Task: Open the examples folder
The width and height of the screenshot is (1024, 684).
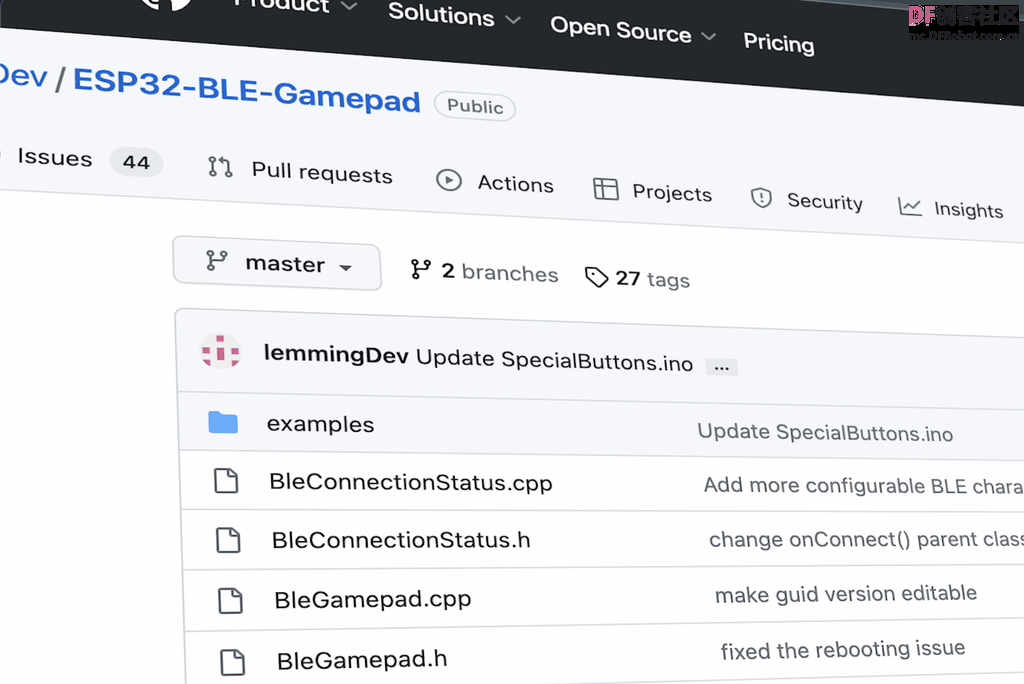Action: tap(320, 424)
